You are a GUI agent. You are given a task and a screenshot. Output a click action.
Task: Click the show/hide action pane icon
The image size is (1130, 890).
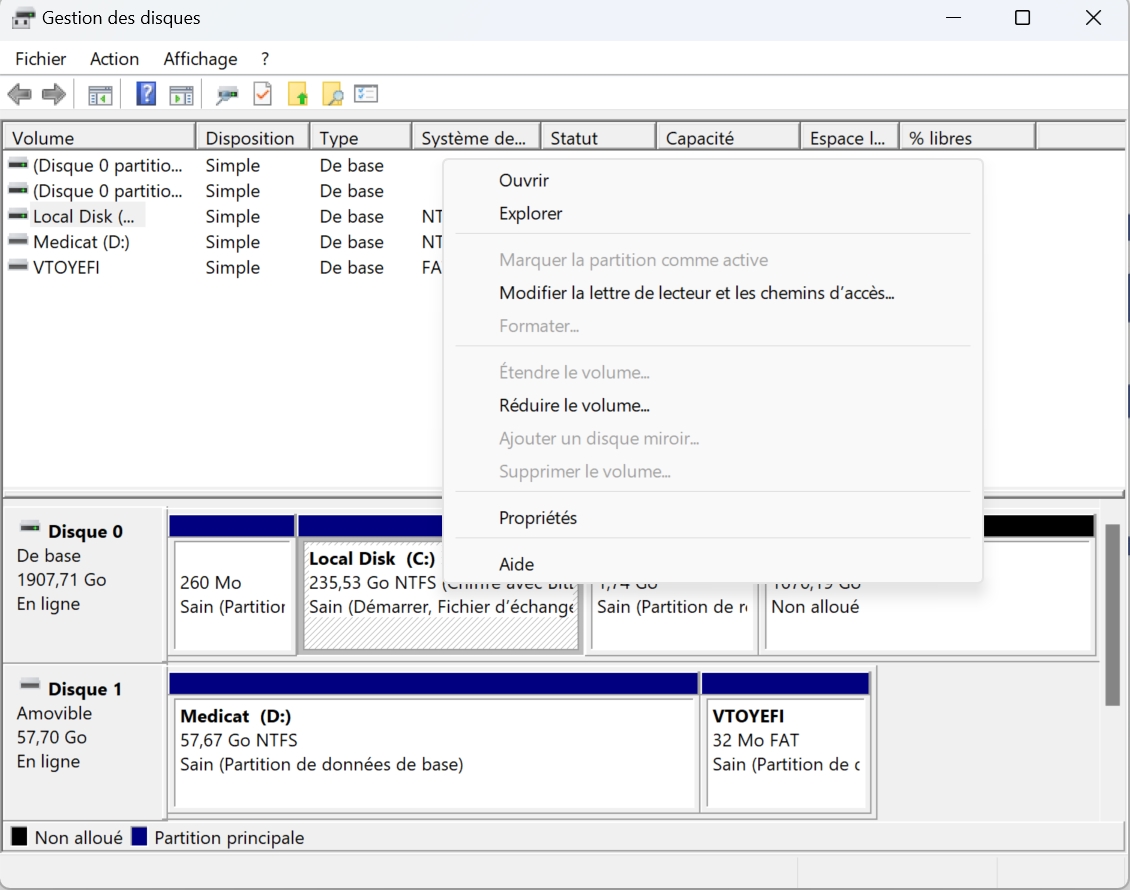point(181,95)
